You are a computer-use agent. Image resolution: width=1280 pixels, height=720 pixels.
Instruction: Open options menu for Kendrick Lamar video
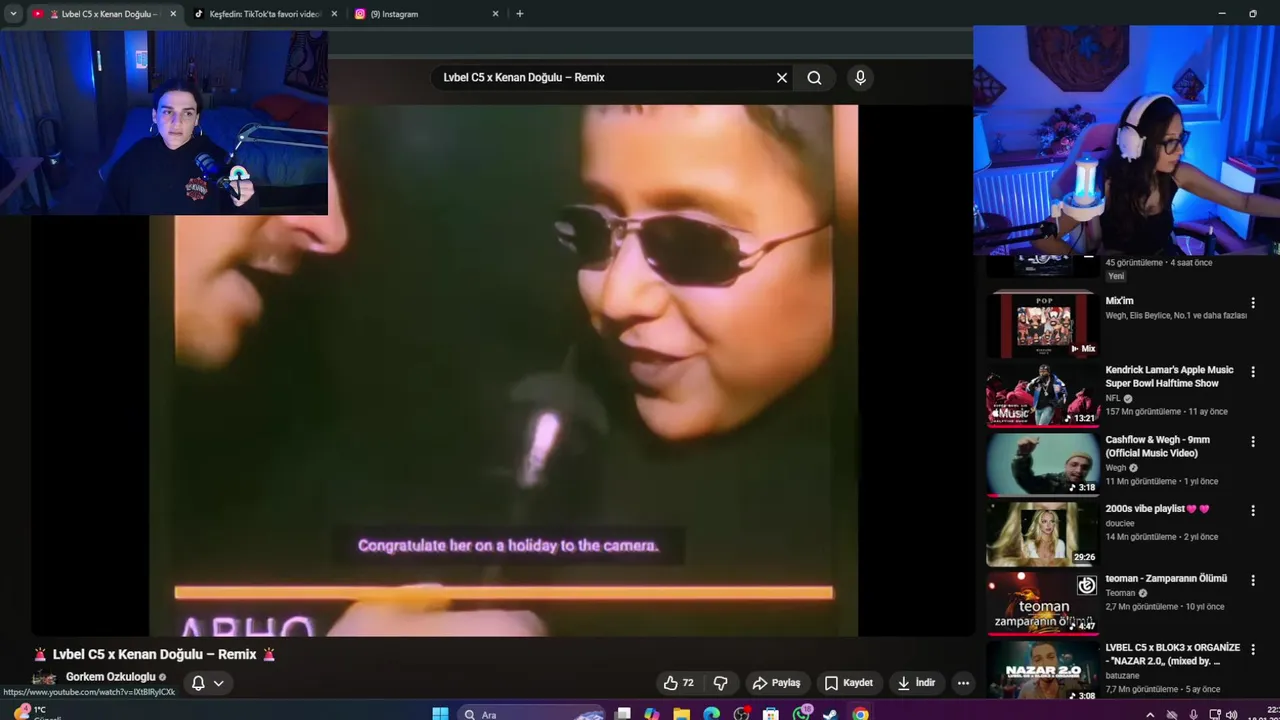tap(1252, 371)
